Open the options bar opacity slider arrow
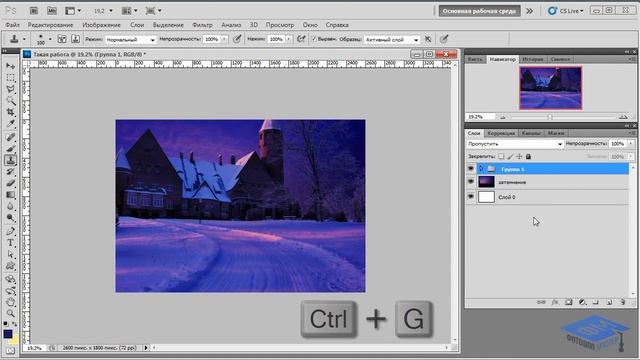 (224, 39)
